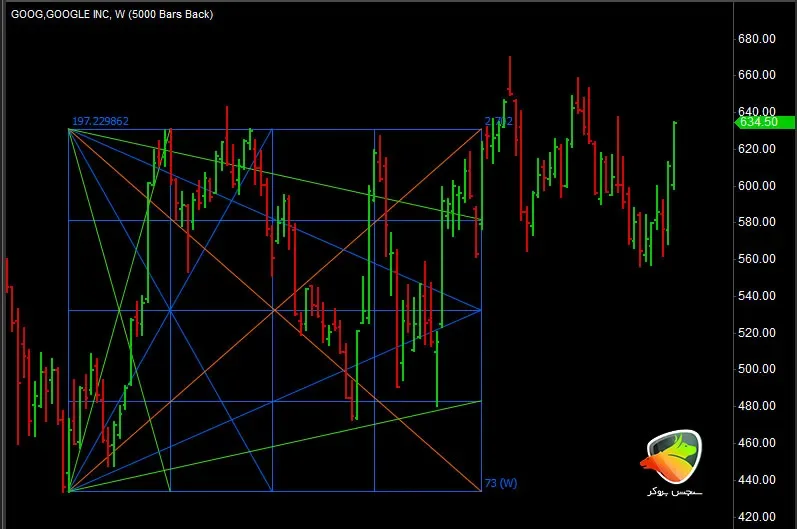Click the 460.00 price axis label
Image resolution: width=797 pixels, height=529 pixels.
click(x=757, y=443)
